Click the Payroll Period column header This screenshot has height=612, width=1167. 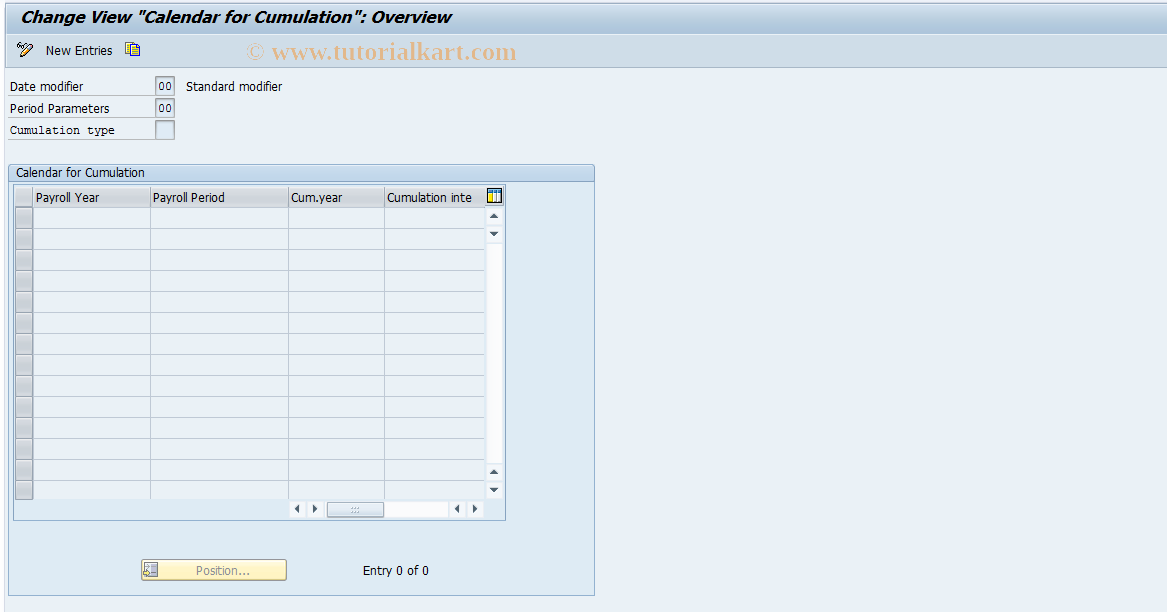pyautogui.click(x=220, y=197)
